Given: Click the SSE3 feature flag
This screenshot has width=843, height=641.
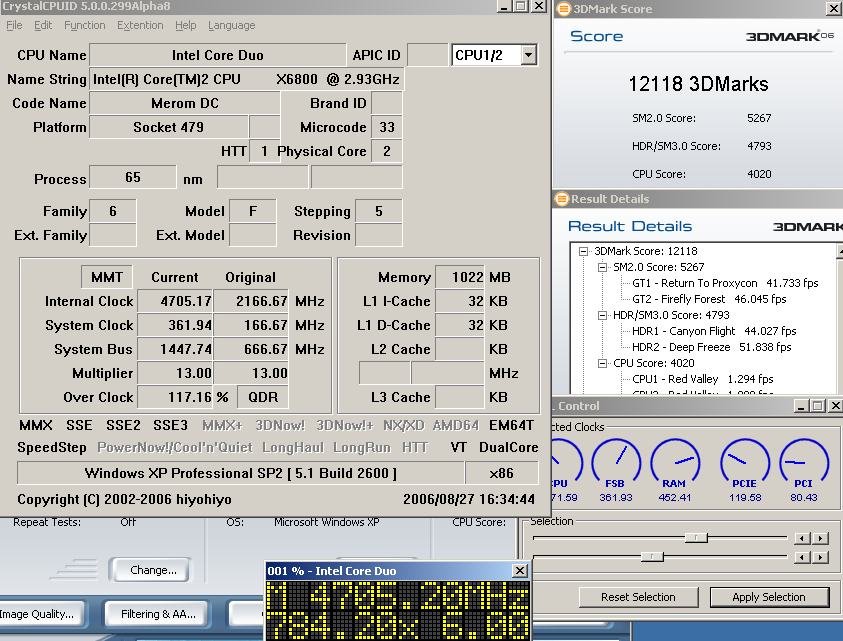Looking at the screenshot, I should (x=170, y=425).
